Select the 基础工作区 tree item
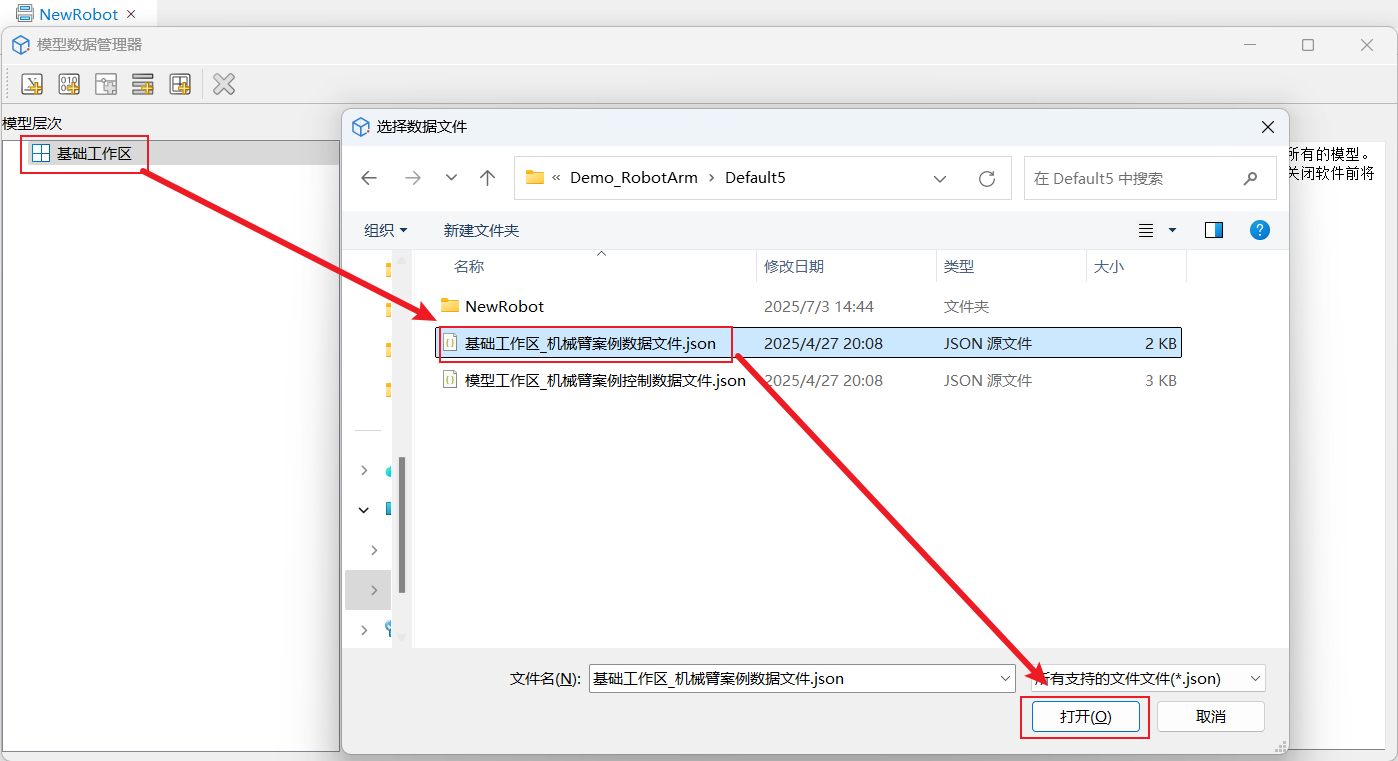 point(94,153)
